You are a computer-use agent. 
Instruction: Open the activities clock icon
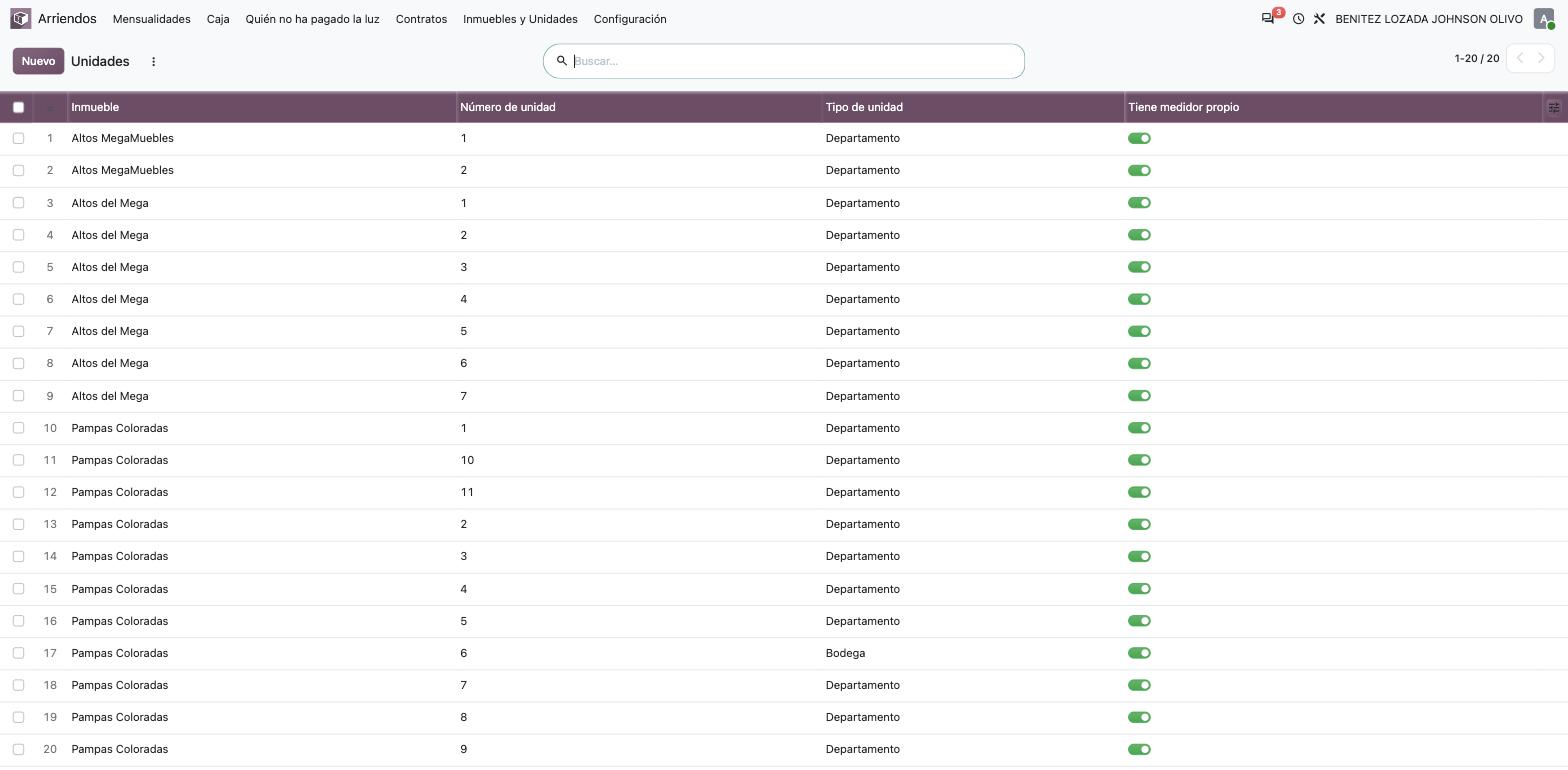point(1298,19)
